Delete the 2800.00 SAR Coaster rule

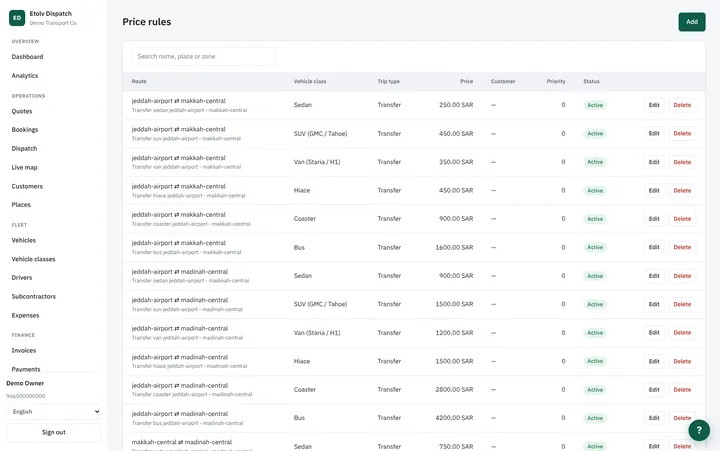point(682,389)
